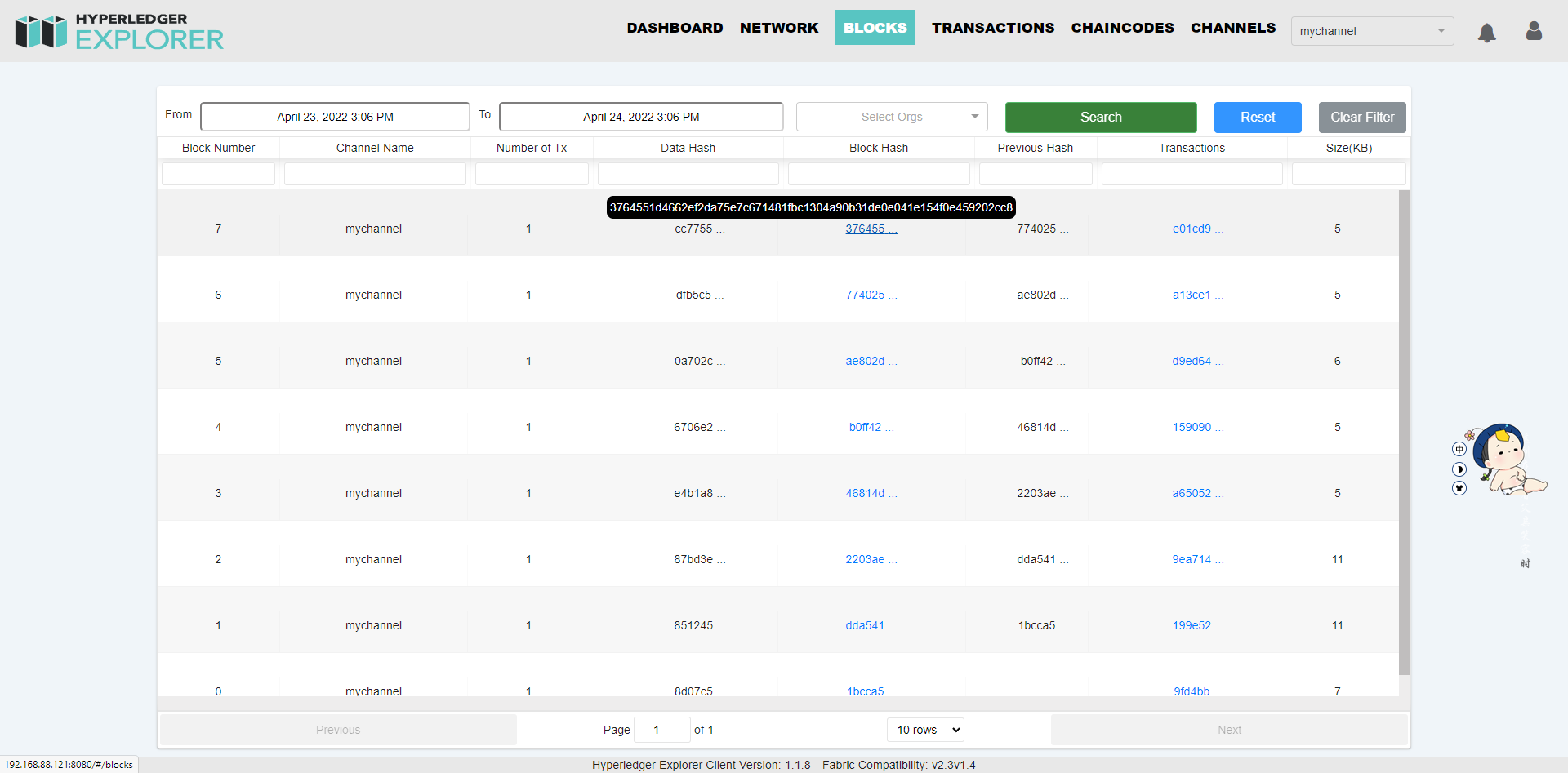Open the Chaincodes tab

click(1123, 28)
